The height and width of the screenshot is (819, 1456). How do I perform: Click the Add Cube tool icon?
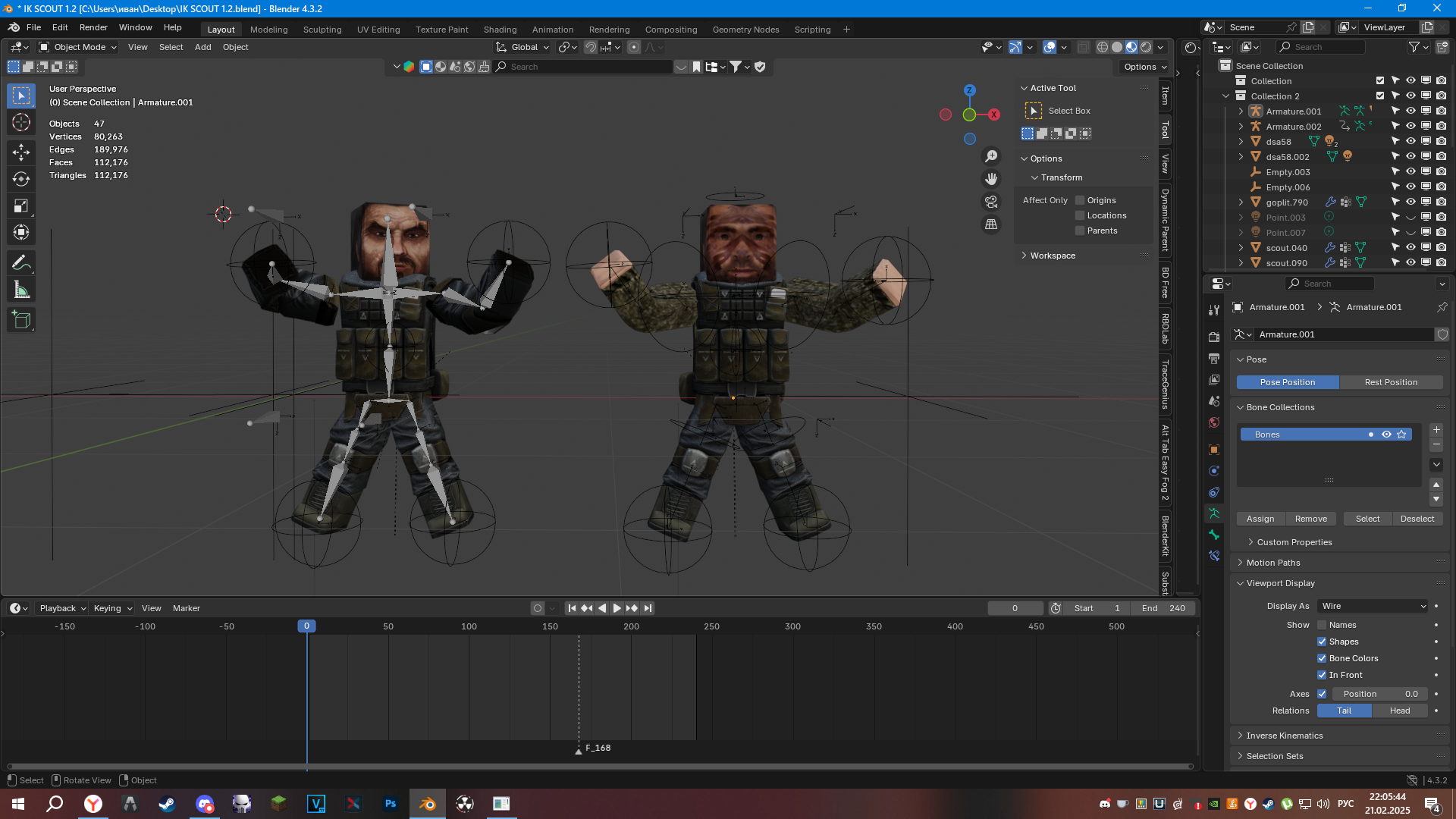[x=21, y=320]
